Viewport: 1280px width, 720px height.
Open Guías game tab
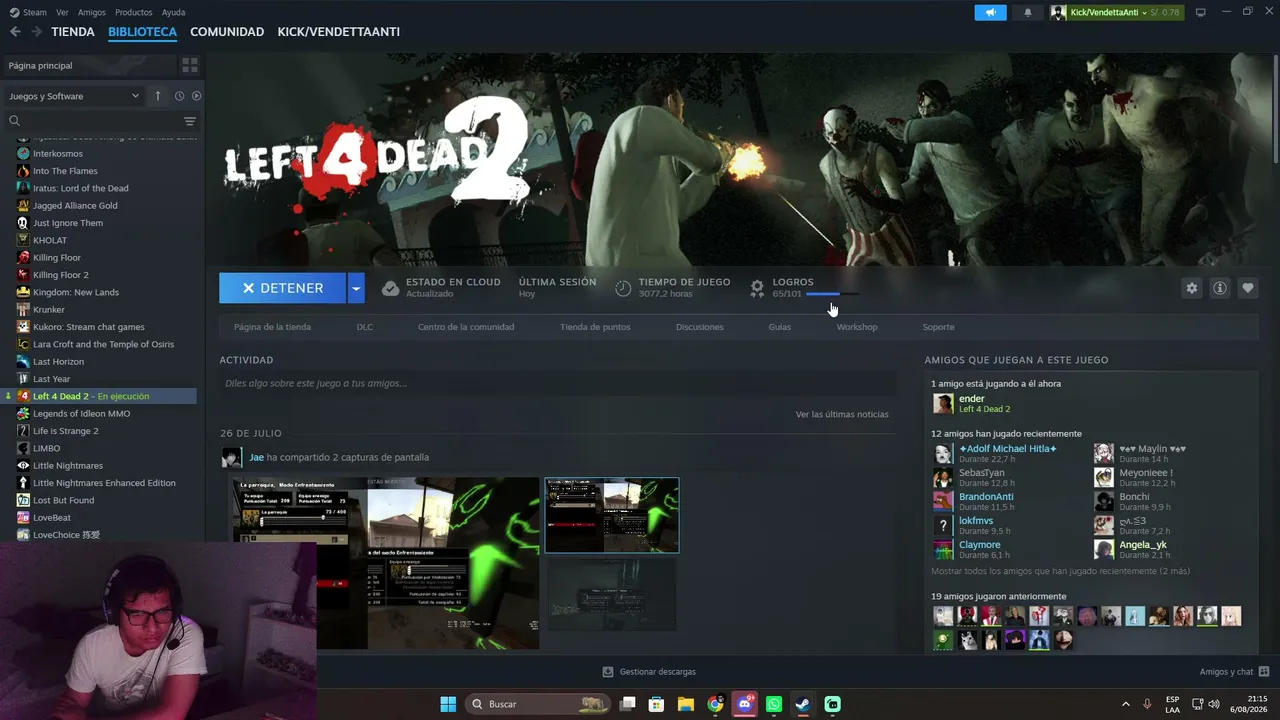click(780, 327)
